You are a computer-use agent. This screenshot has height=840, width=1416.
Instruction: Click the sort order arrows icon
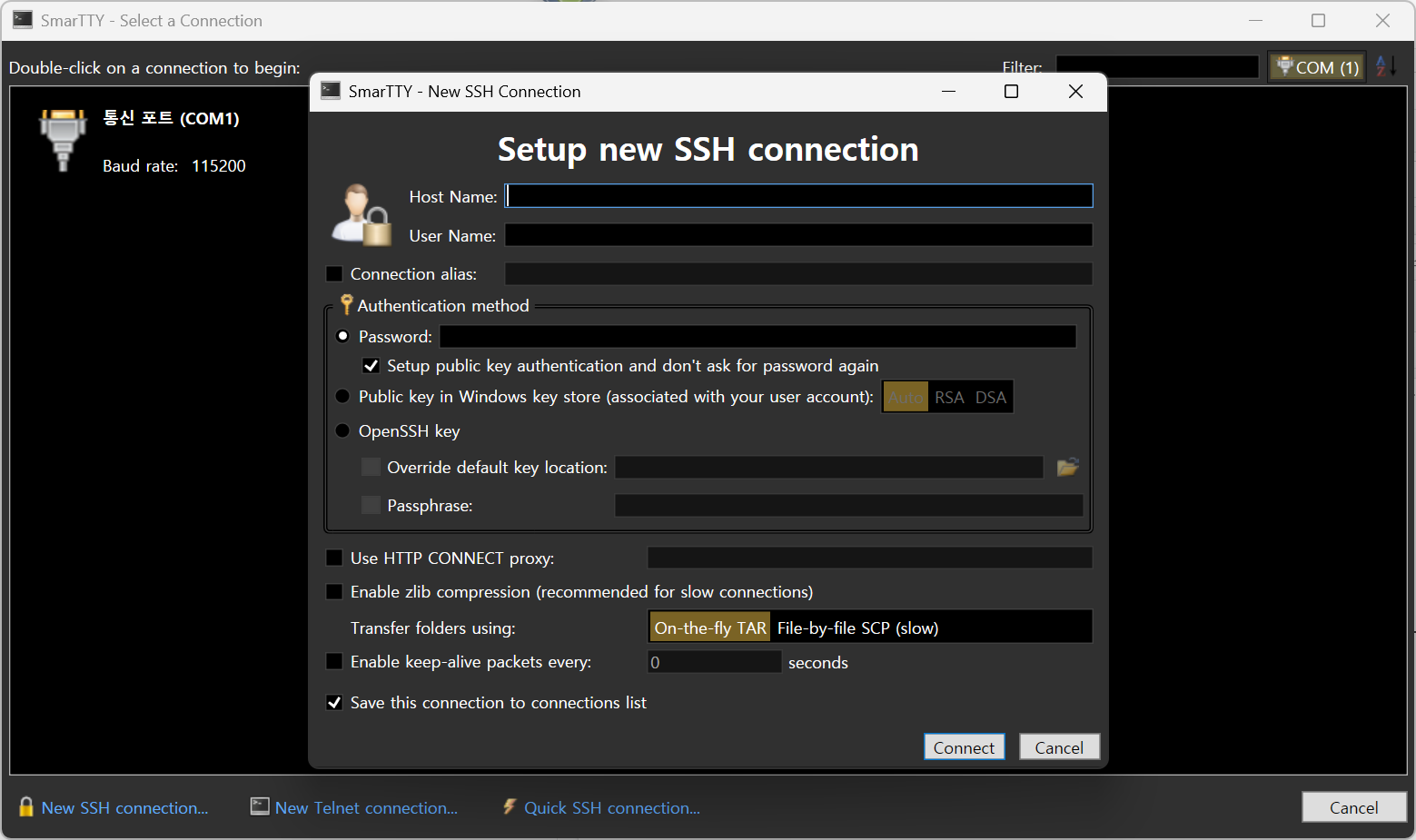coord(1386,66)
